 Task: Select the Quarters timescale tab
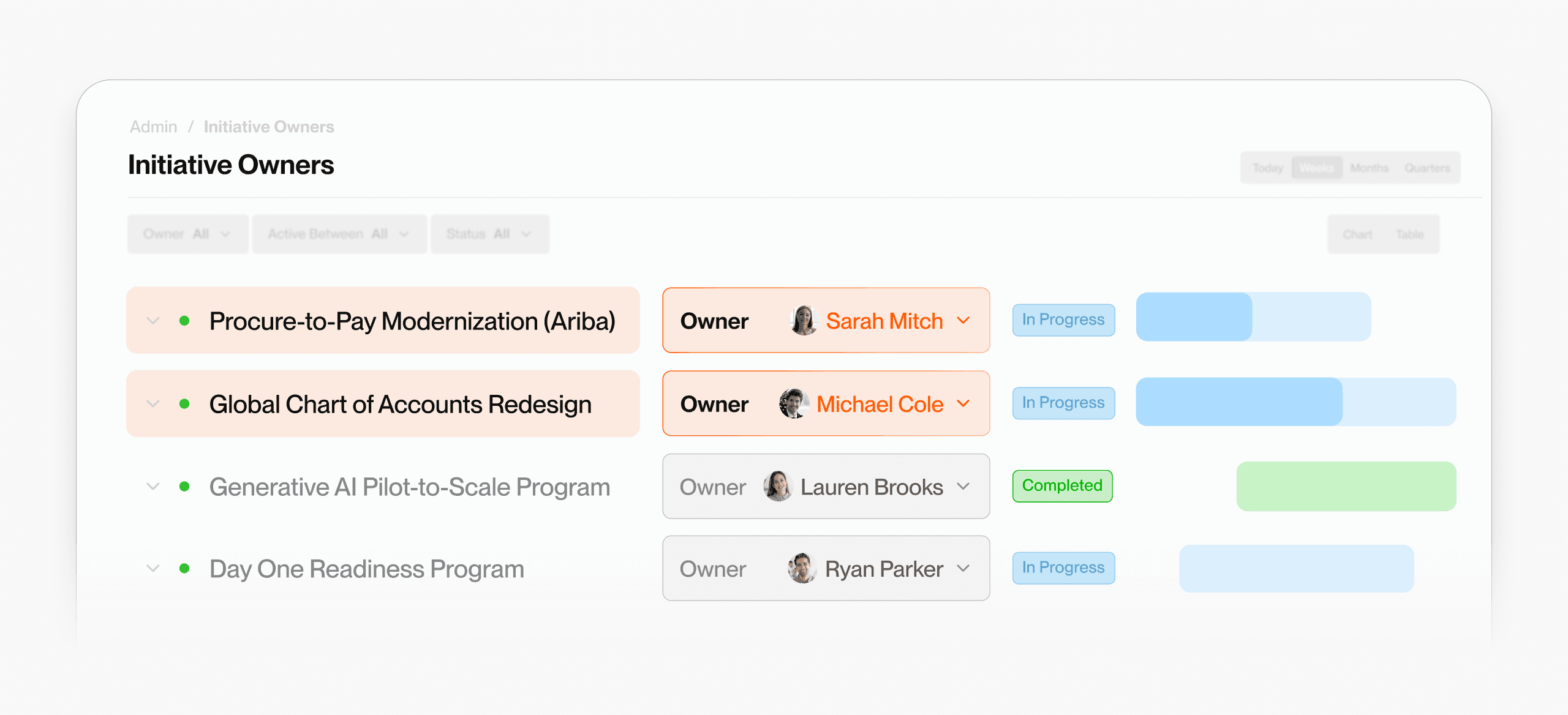click(x=1427, y=168)
